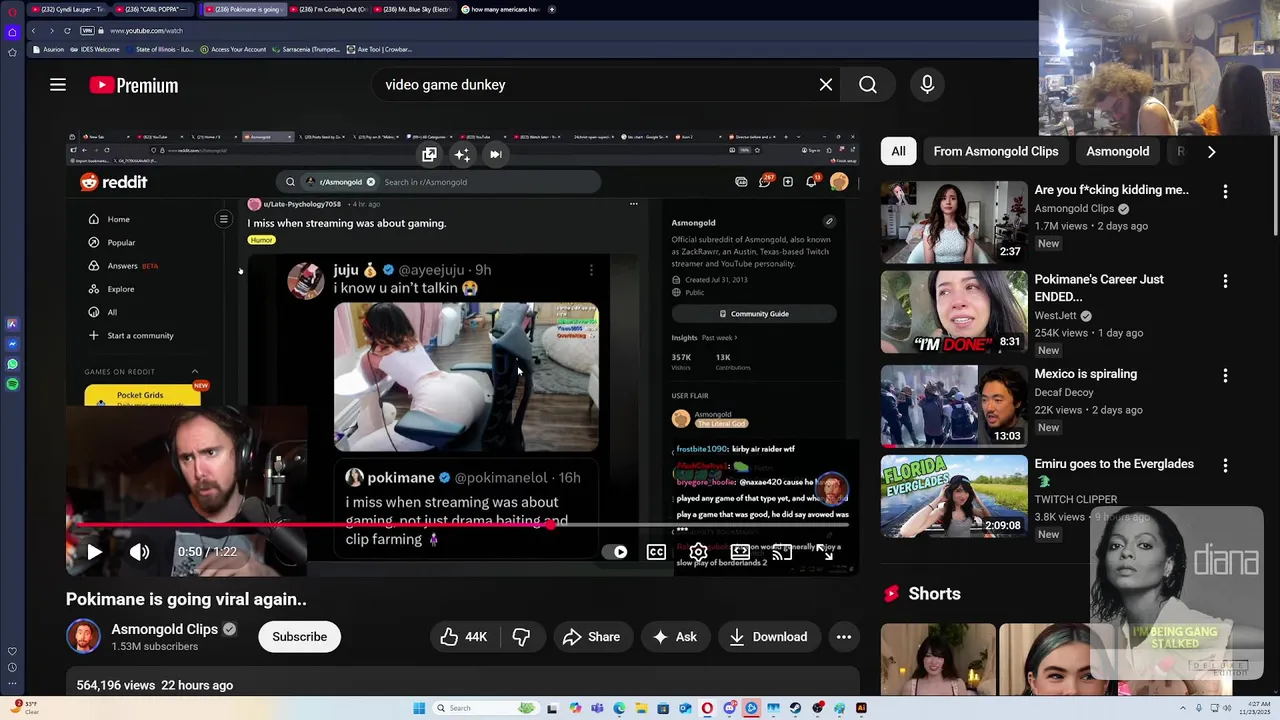This screenshot has height=720, width=1280.
Task: Open options for 'Are you f*cking kidding me'
Action: [x=1225, y=192]
